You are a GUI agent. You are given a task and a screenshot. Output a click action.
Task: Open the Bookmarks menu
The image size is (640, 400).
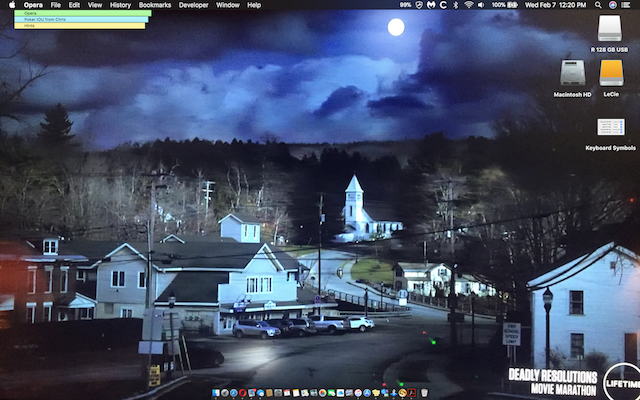(x=155, y=5)
